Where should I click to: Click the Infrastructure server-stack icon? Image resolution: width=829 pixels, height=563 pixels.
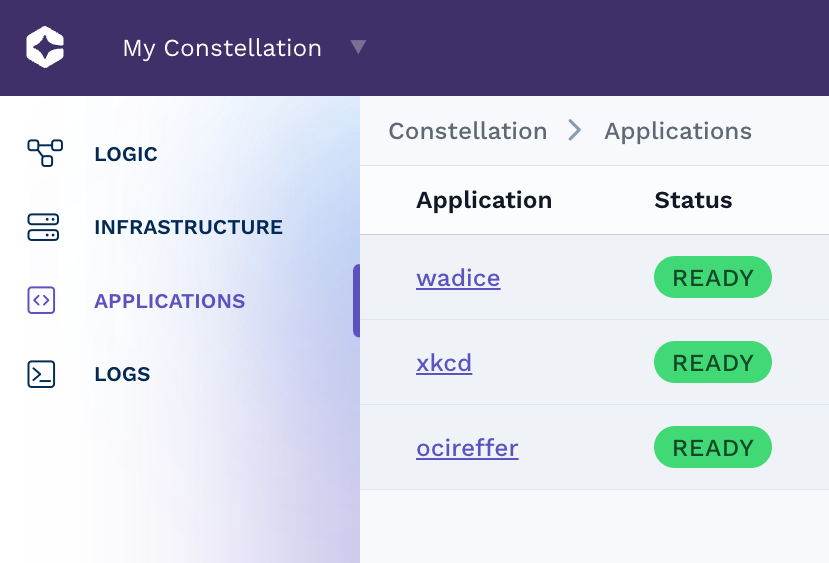point(43,227)
